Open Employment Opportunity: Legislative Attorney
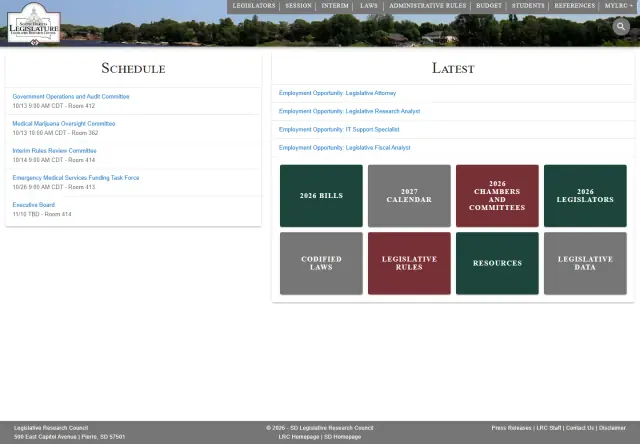This screenshot has width=640, height=444. click(x=337, y=93)
